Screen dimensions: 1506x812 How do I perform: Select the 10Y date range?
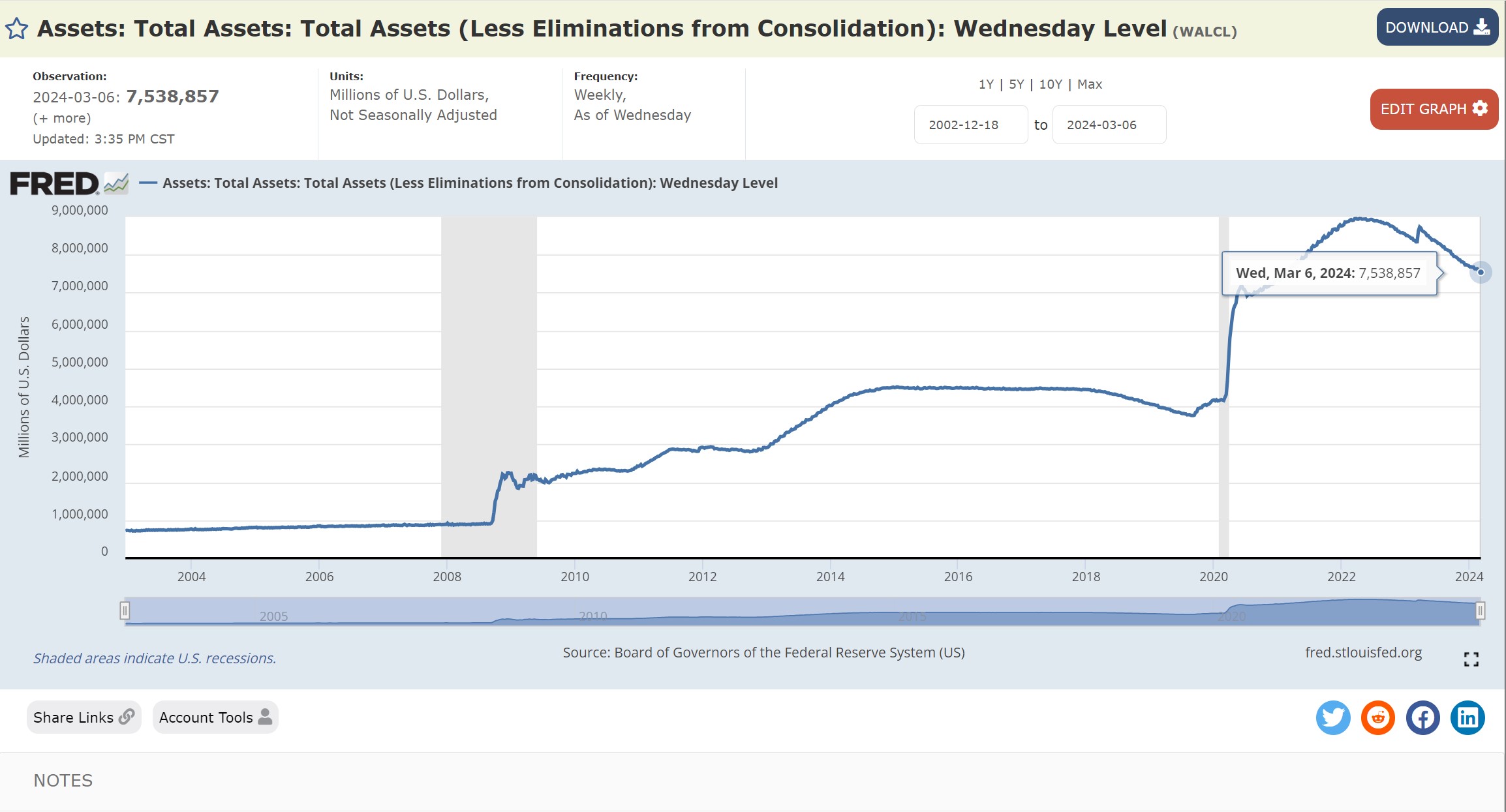(1051, 84)
